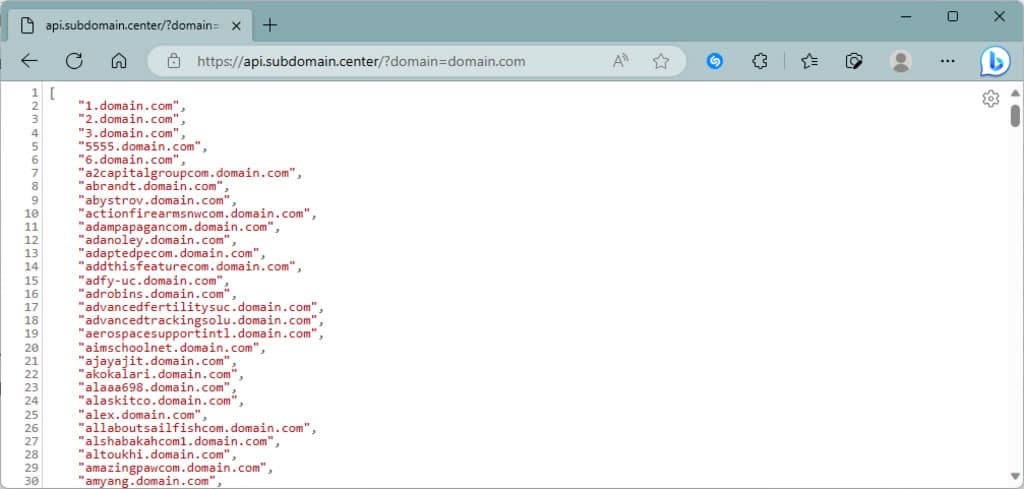Click the vertical scrollbar up arrow
The image size is (1024, 489).
(1015, 93)
